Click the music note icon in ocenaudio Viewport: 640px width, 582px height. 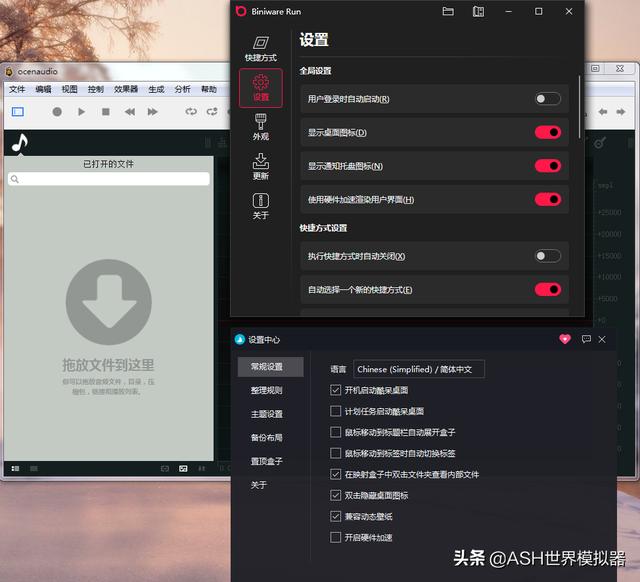tap(19, 143)
